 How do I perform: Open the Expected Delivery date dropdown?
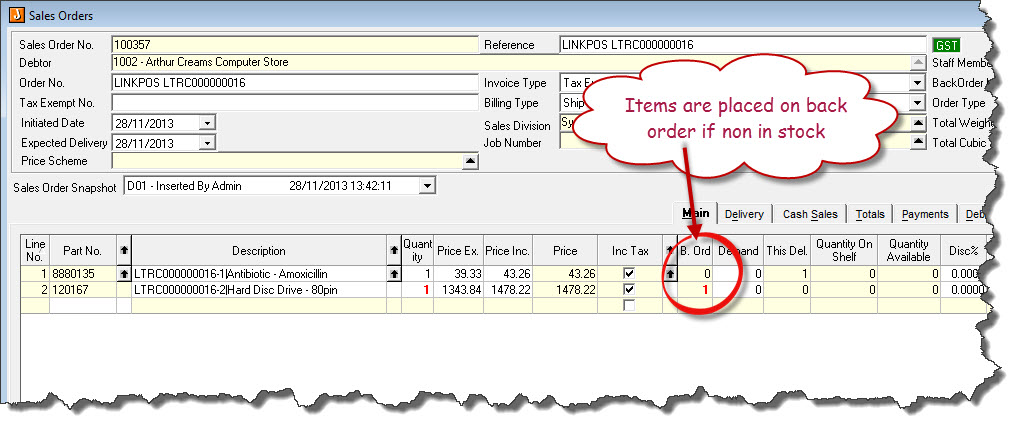coord(207,143)
